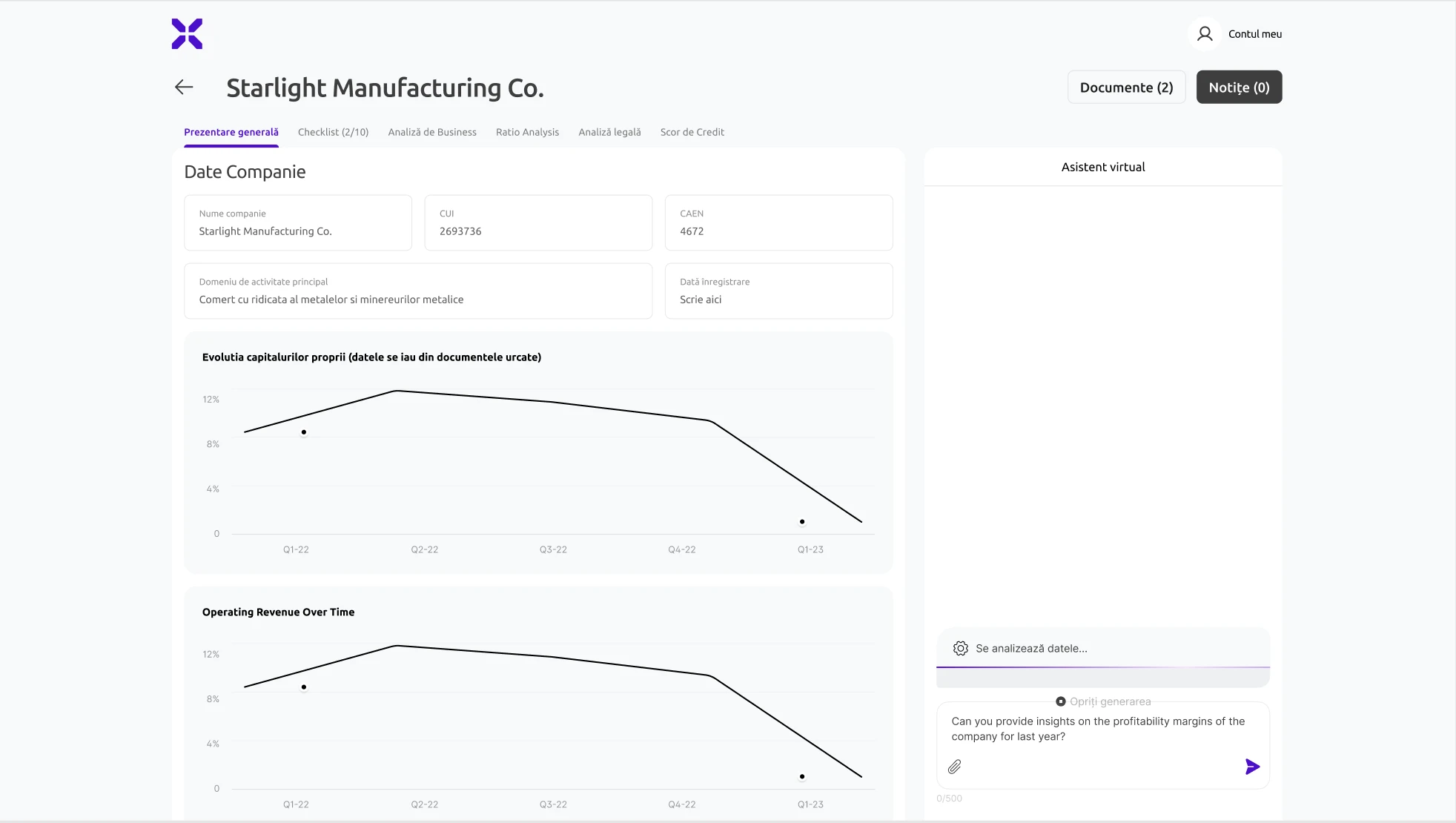Open the Documente (2) button
Image resolution: width=1456 pixels, height=823 pixels.
(1126, 87)
